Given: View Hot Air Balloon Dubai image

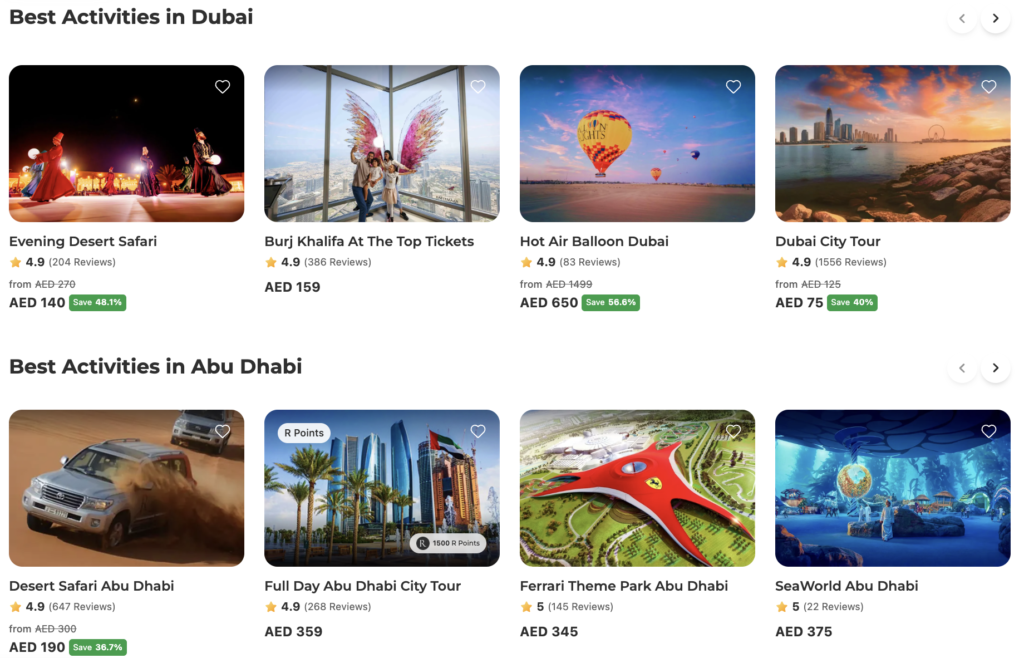Looking at the screenshot, I should pyautogui.click(x=637, y=144).
